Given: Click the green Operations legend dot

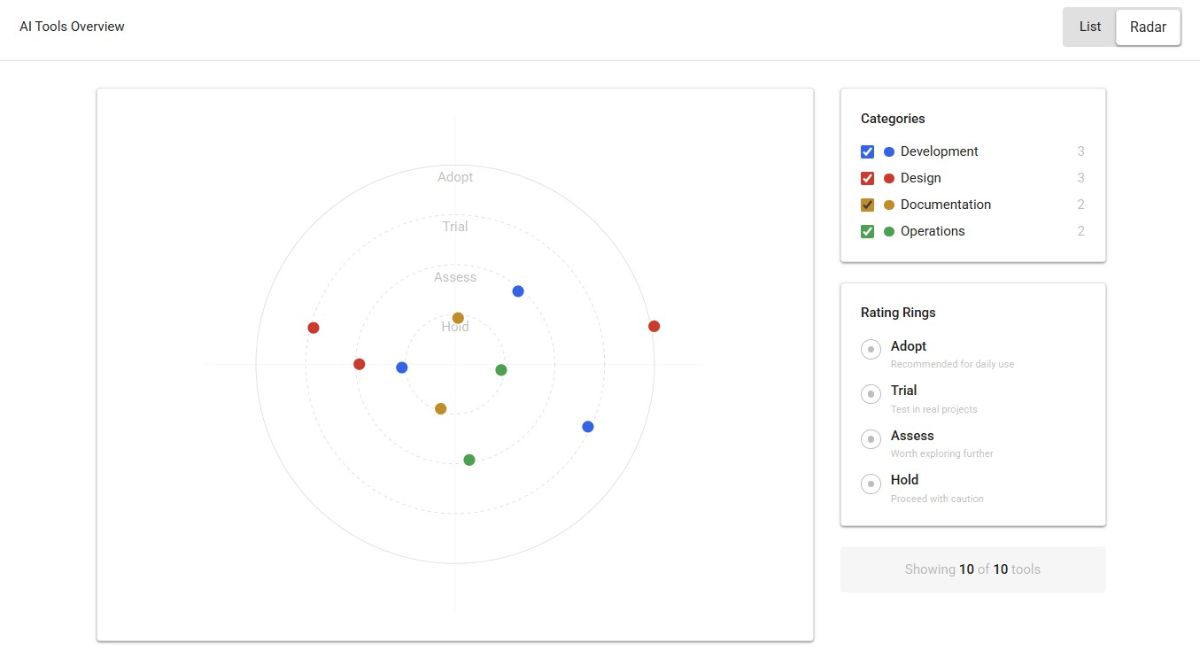Looking at the screenshot, I should pos(889,232).
